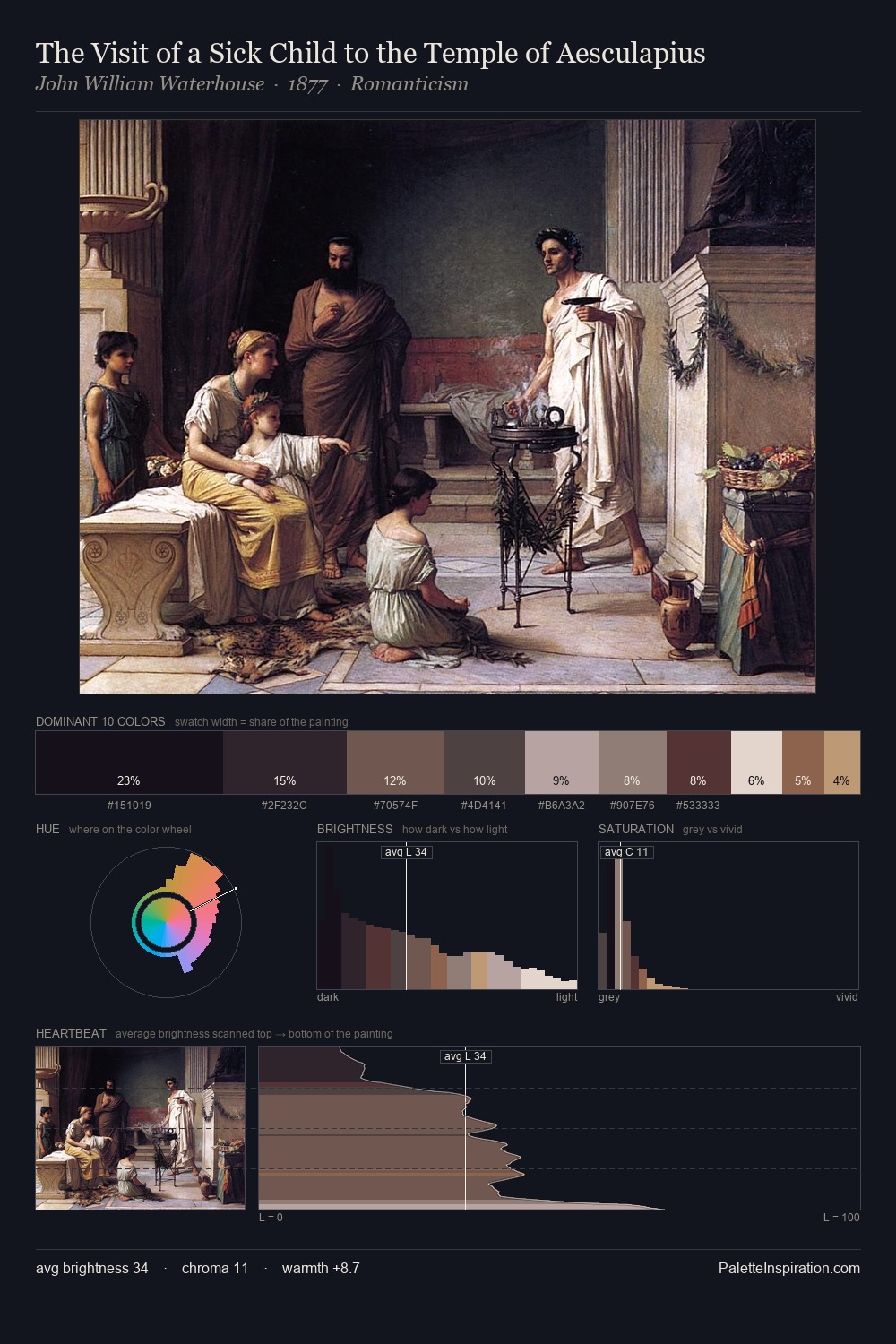Image resolution: width=896 pixels, height=1344 pixels.
Task: Click 'how dark vs how light' caption
Action: (455, 830)
